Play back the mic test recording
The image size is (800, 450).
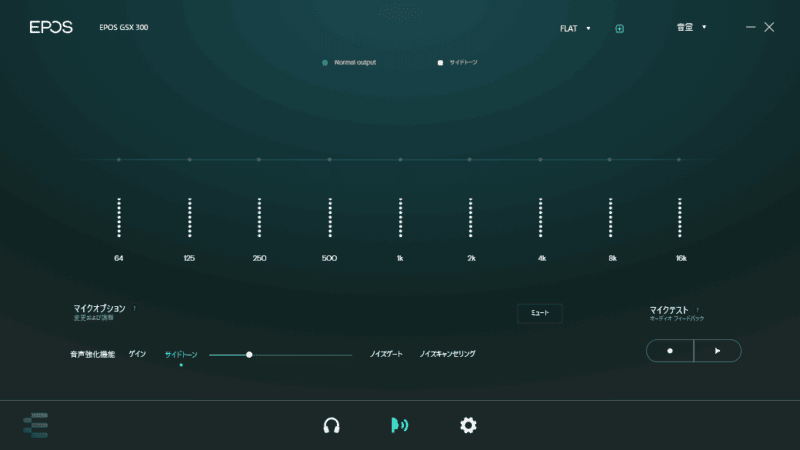click(717, 351)
